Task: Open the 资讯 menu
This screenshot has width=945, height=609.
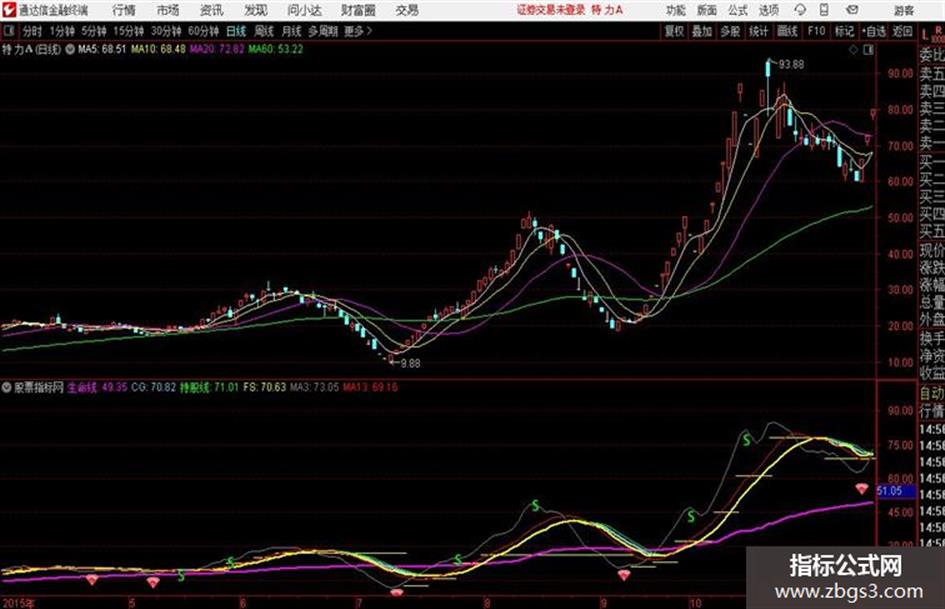Action: [x=212, y=10]
